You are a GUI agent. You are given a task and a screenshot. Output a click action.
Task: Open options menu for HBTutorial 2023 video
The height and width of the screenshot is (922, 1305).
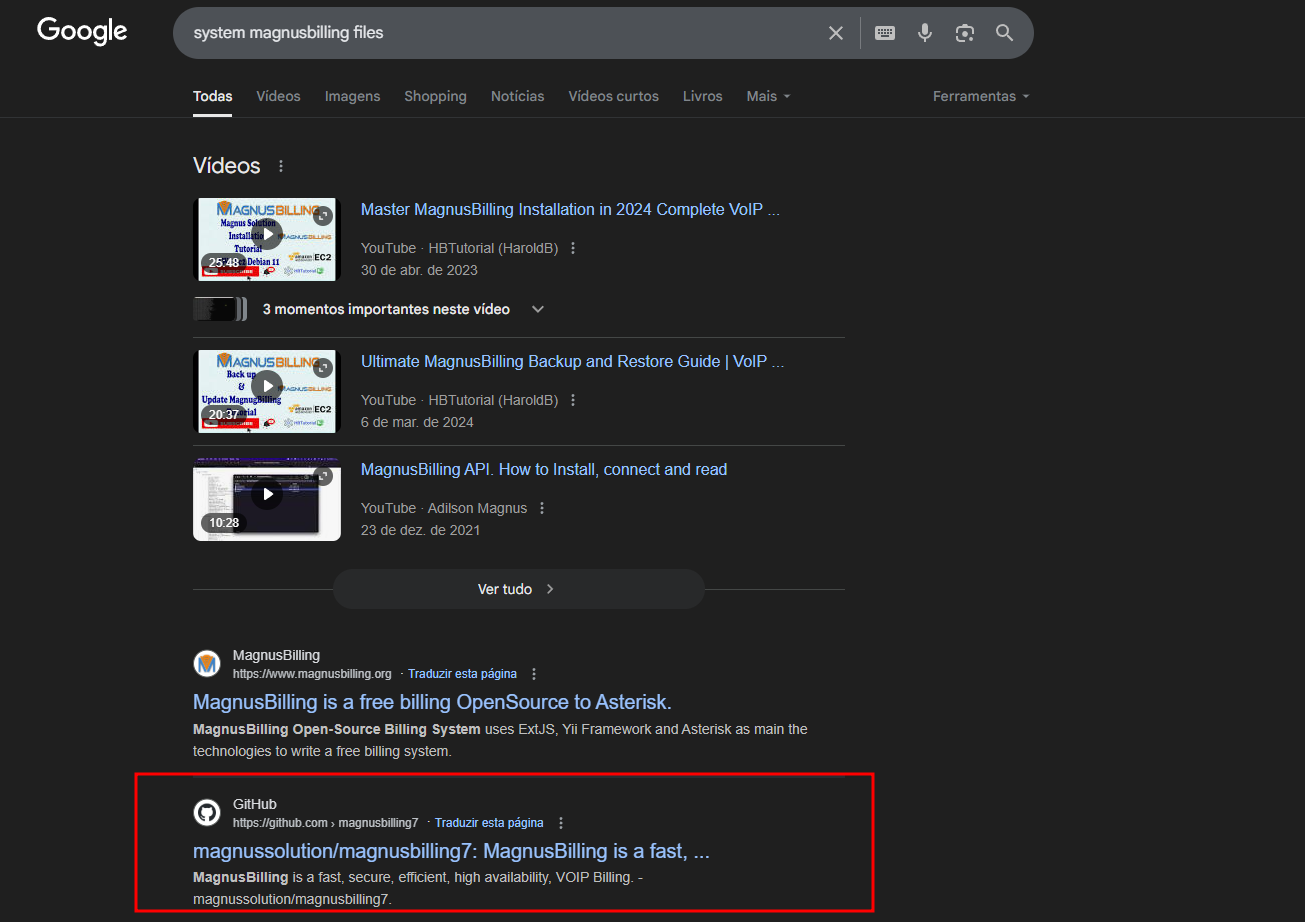573,248
